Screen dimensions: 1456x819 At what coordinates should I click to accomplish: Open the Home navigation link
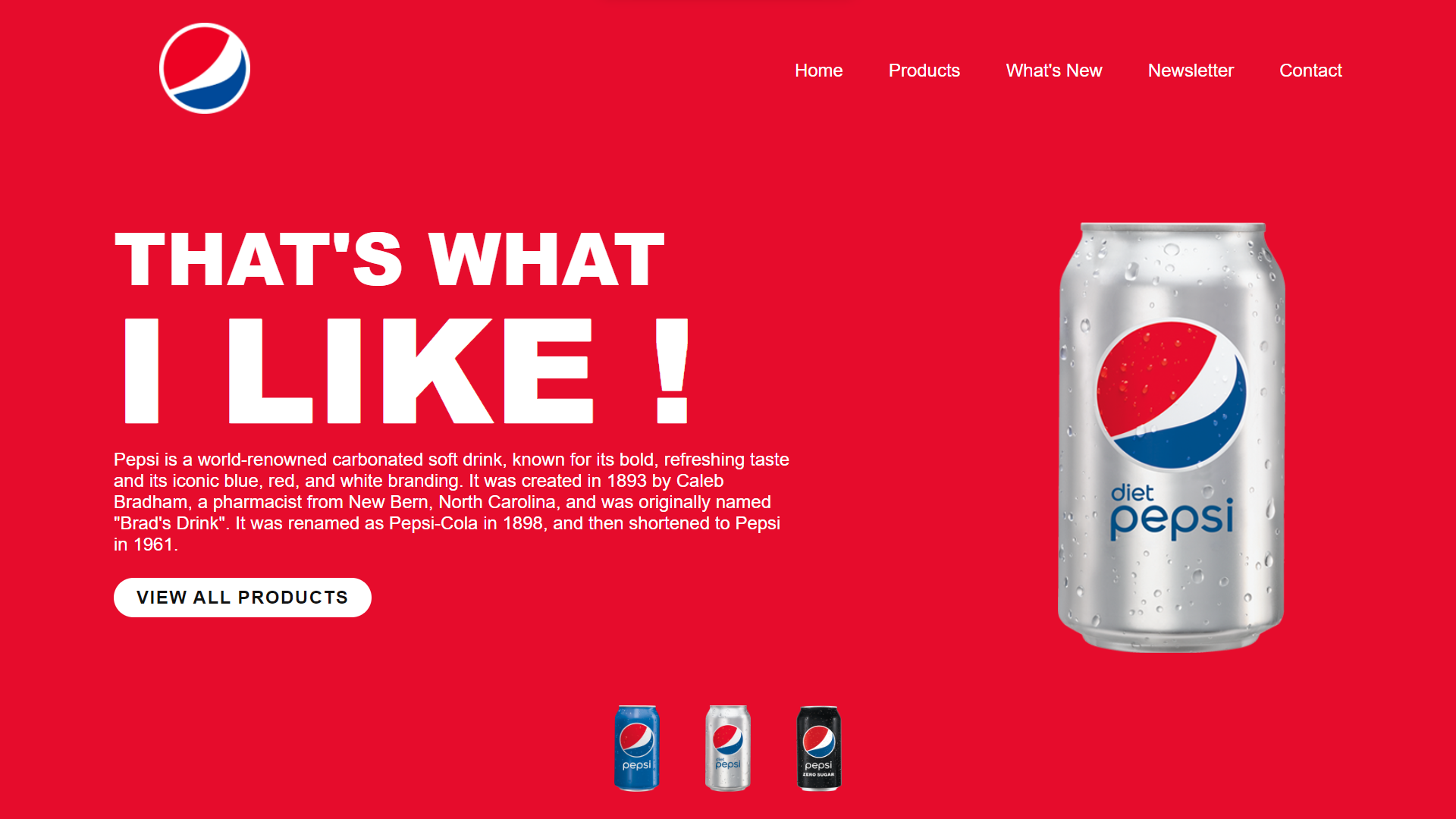tap(818, 71)
